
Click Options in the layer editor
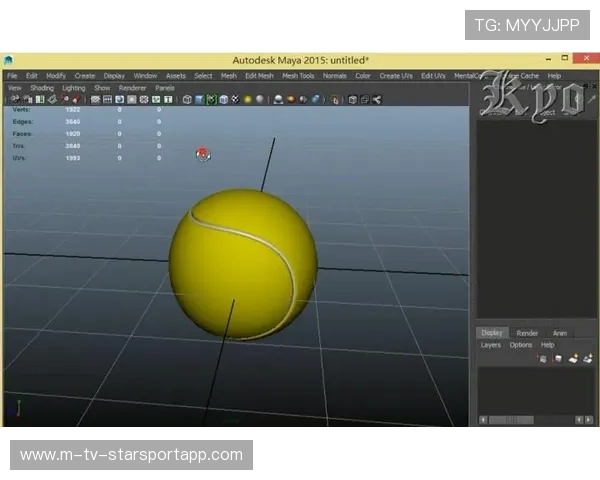coord(521,345)
